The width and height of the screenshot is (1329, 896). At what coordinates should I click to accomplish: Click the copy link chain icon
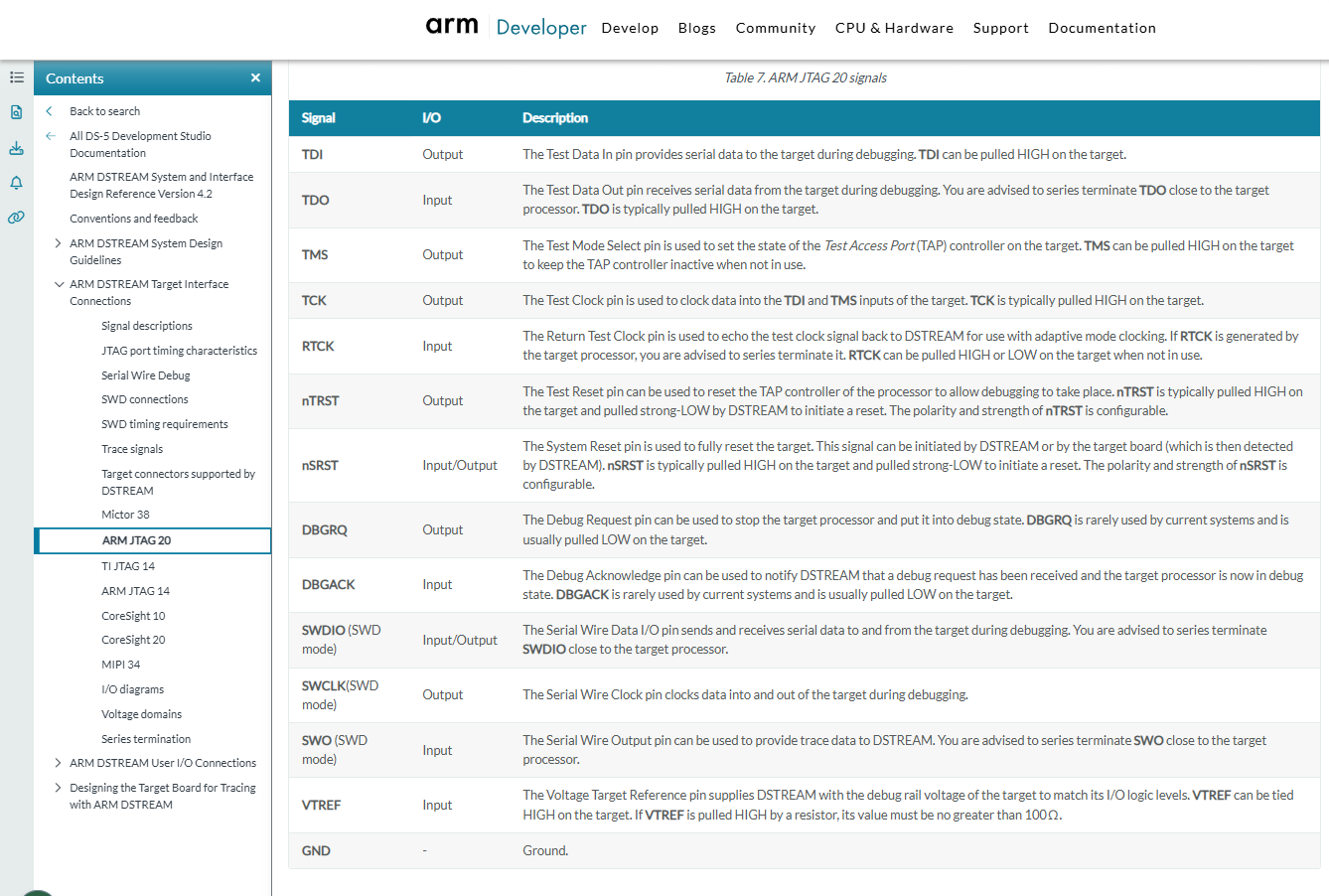(x=17, y=218)
